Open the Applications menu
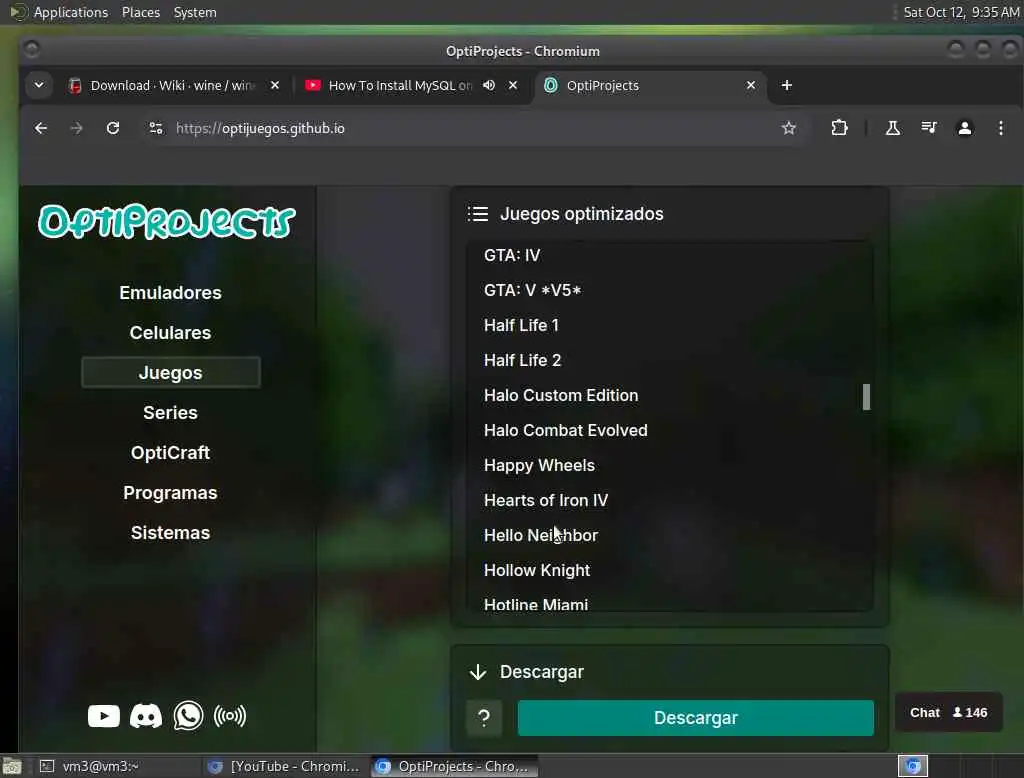The width and height of the screenshot is (1024, 778). pos(71,12)
